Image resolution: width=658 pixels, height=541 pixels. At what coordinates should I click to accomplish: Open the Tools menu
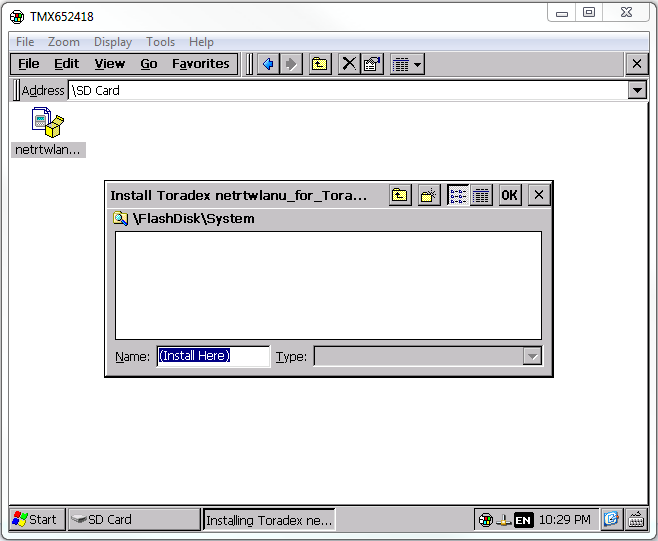pos(160,42)
